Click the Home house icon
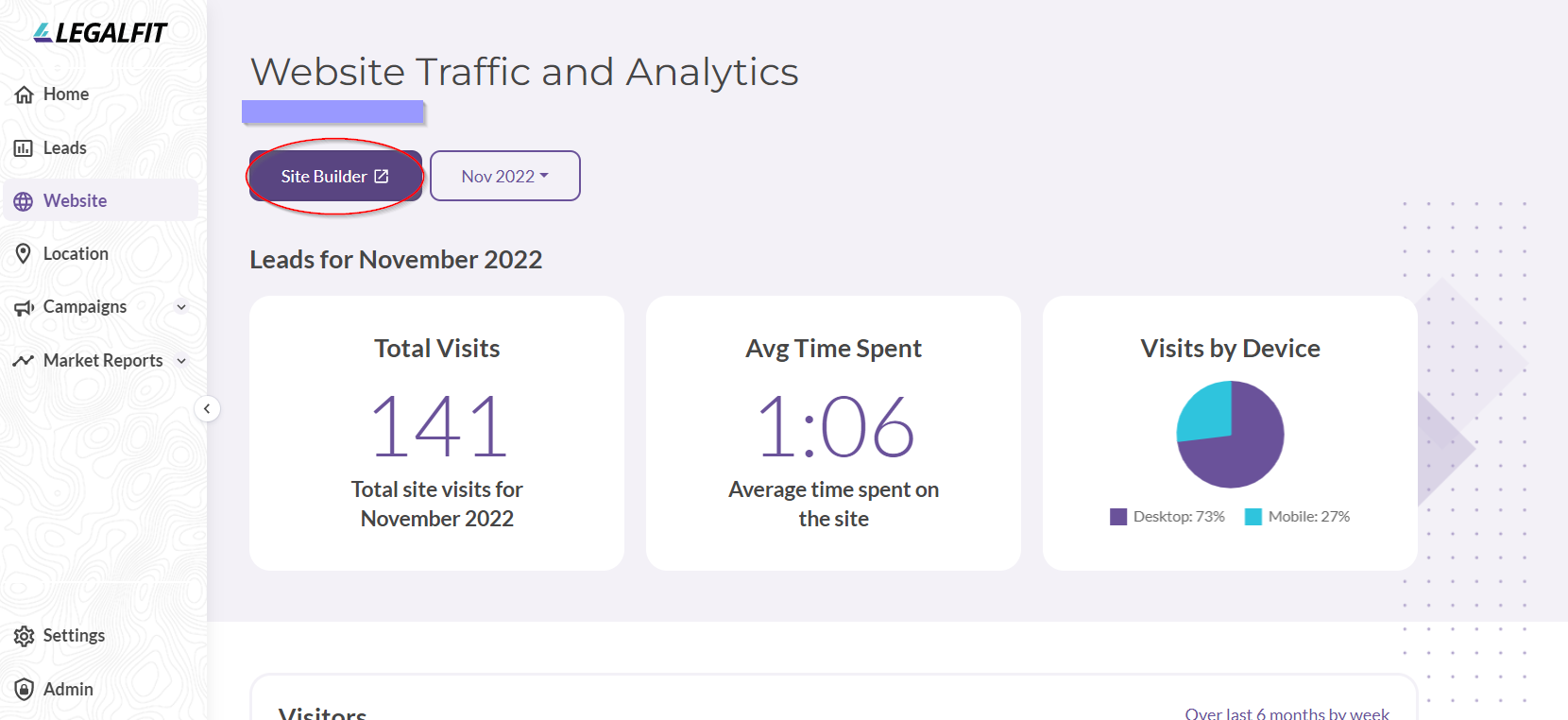Image resolution: width=1568 pixels, height=720 pixels. coord(25,94)
